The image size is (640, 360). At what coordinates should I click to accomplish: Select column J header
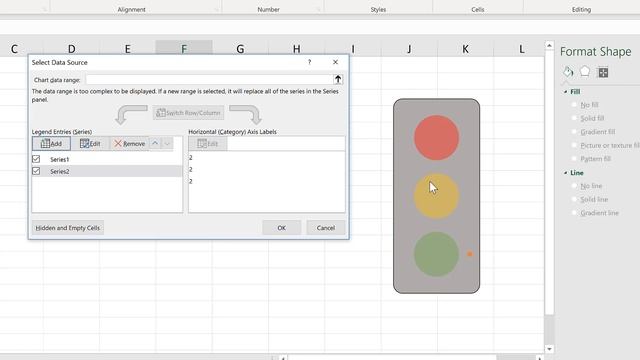(409, 49)
